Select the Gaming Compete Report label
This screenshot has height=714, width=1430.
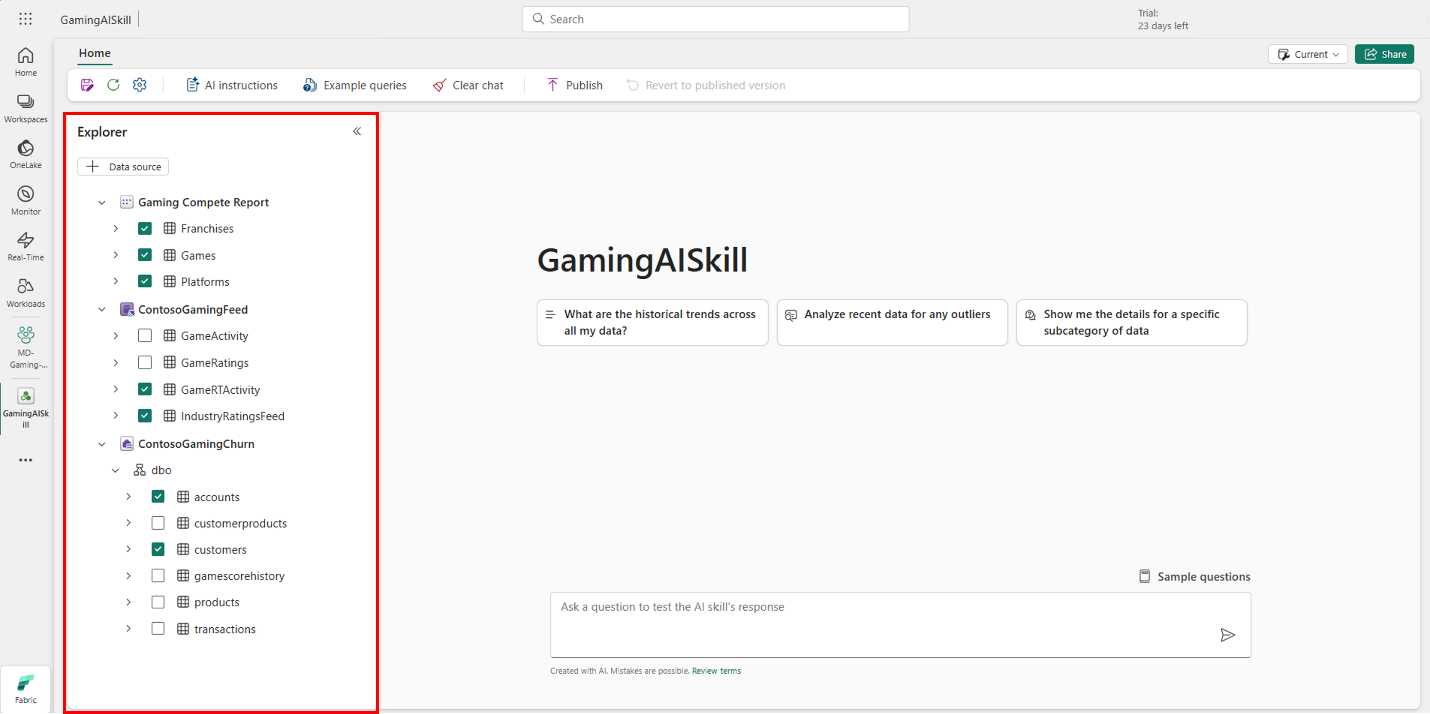tap(203, 202)
